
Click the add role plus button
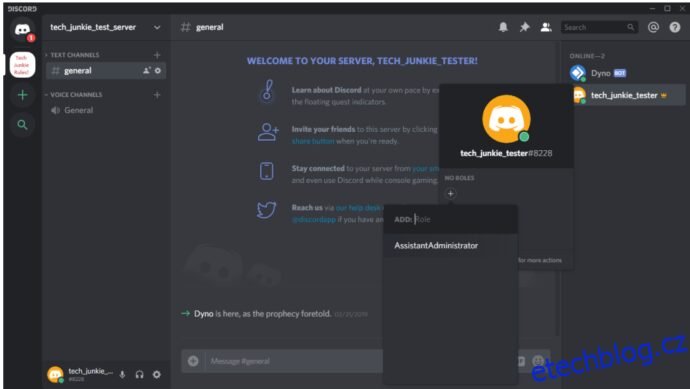coord(450,194)
